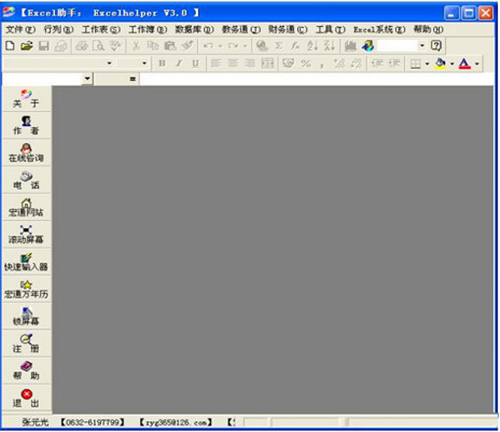
Task: Apply yellow fill color bucket
Action: (440, 63)
